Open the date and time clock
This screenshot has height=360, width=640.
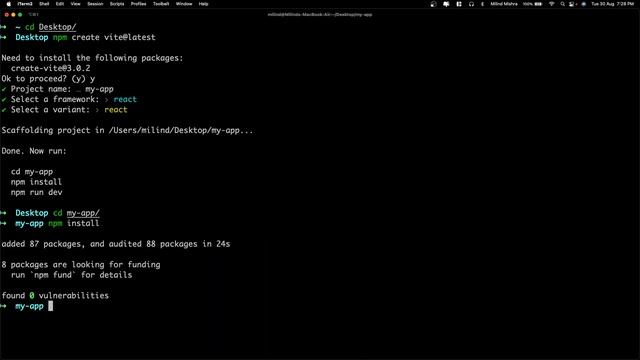tap(612, 4)
